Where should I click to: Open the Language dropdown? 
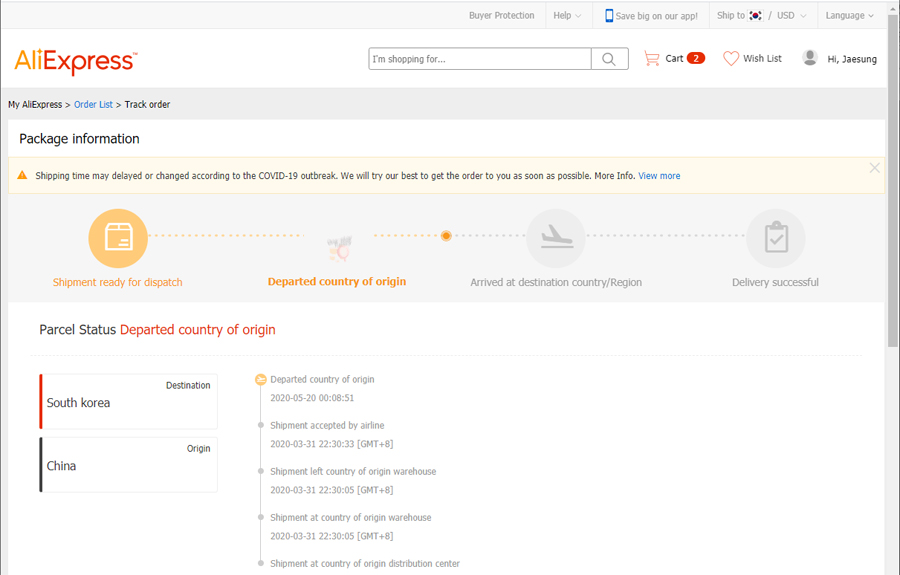click(x=849, y=15)
